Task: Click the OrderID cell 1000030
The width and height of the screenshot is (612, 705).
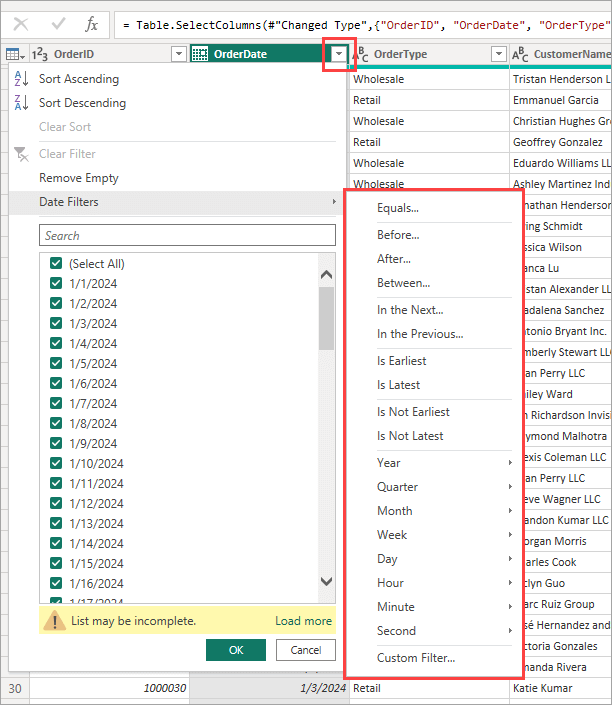Action: click(x=110, y=688)
